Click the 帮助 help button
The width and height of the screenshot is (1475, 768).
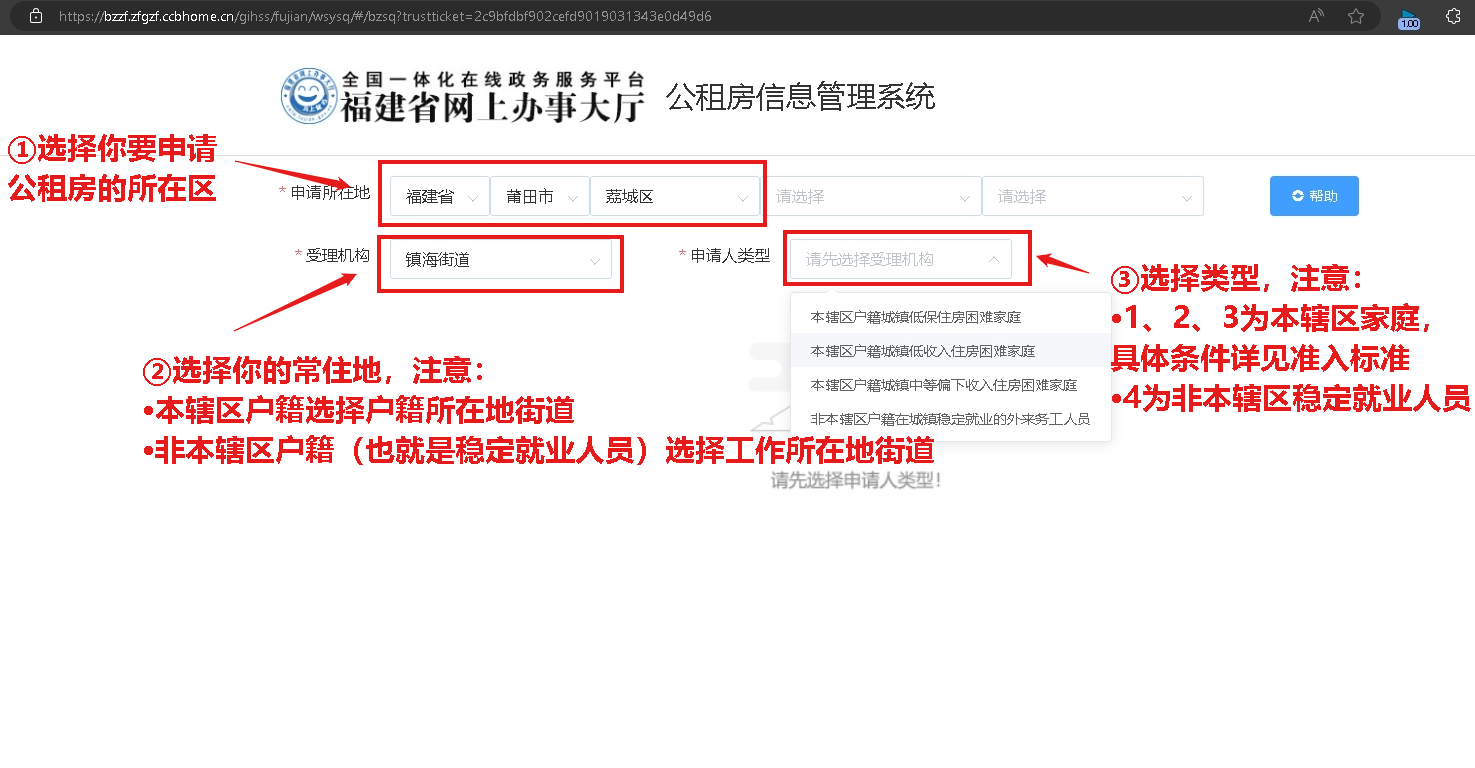click(x=1314, y=196)
